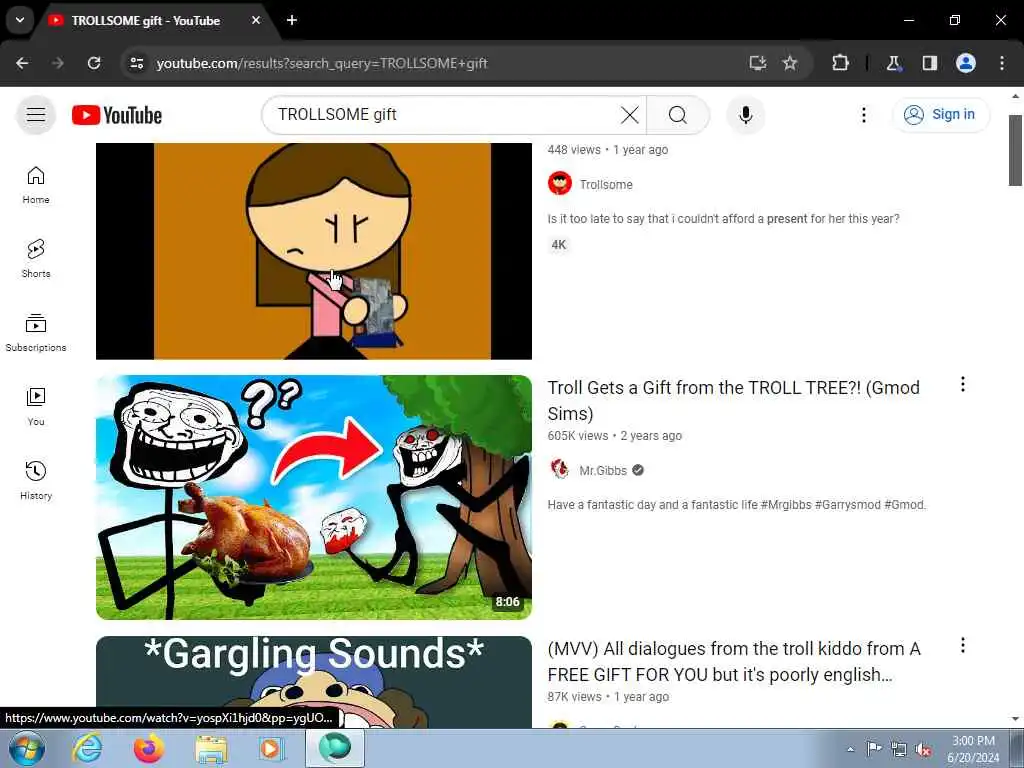
Task: Click the page vertical scrollbar thumb
Action: click(1015, 150)
